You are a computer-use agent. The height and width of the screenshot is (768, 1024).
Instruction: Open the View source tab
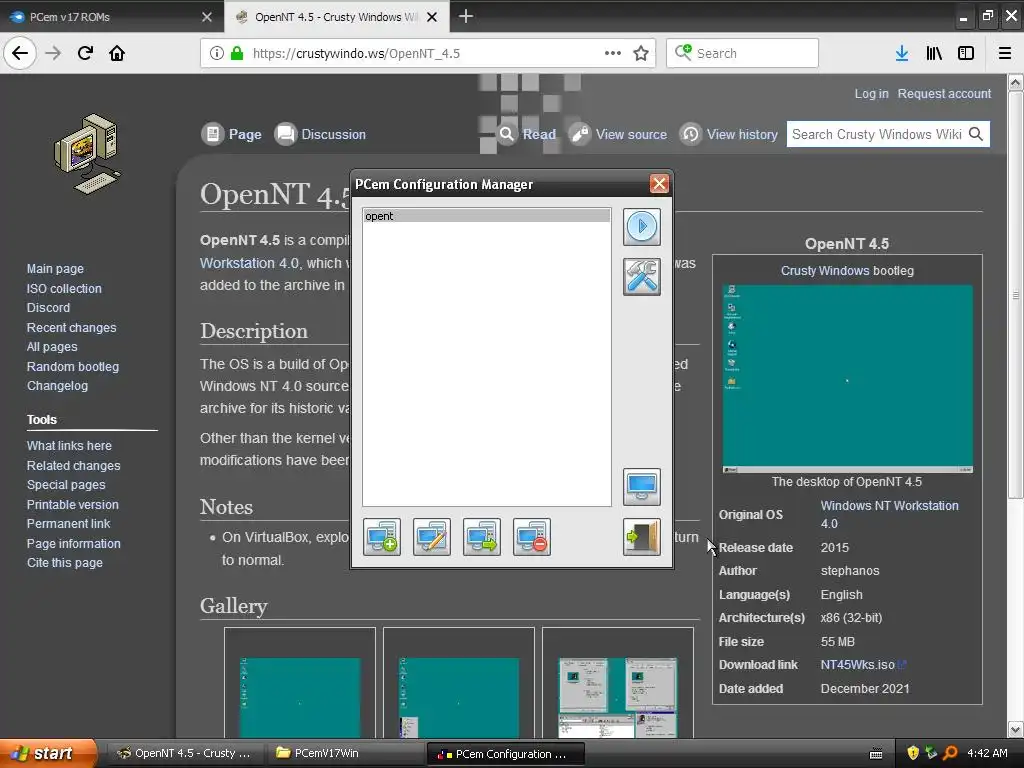[x=618, y=135]
